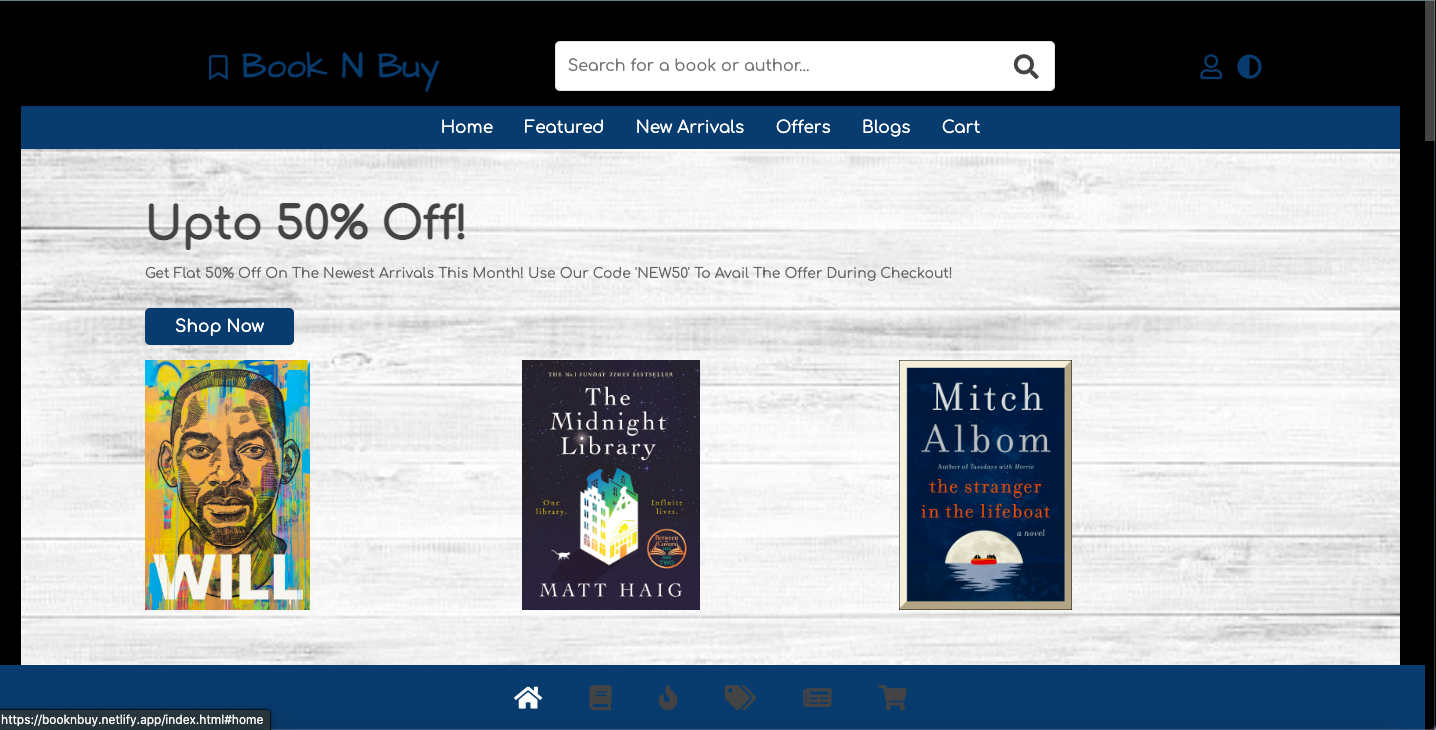
Task: Open the user account icon
Action: tap(1211, 67)
